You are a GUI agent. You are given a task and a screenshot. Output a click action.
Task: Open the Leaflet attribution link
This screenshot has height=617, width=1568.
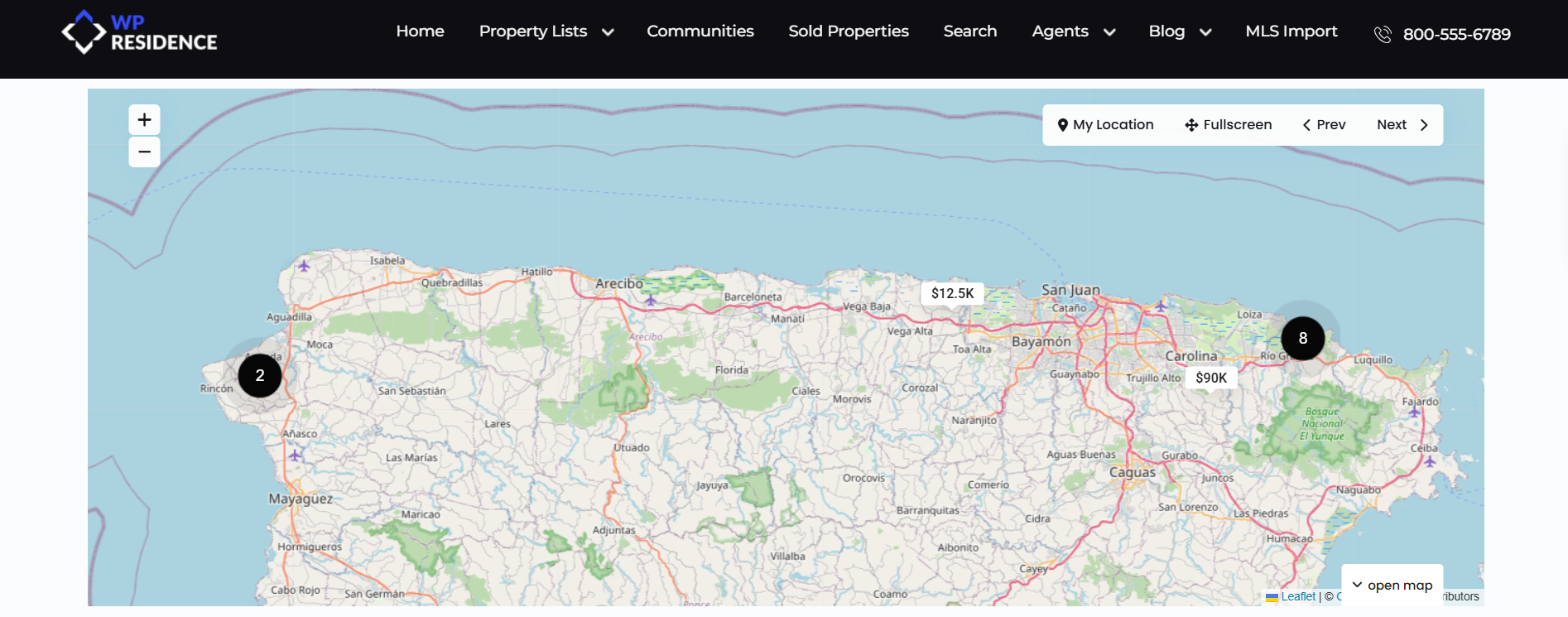coord(1297,597)
